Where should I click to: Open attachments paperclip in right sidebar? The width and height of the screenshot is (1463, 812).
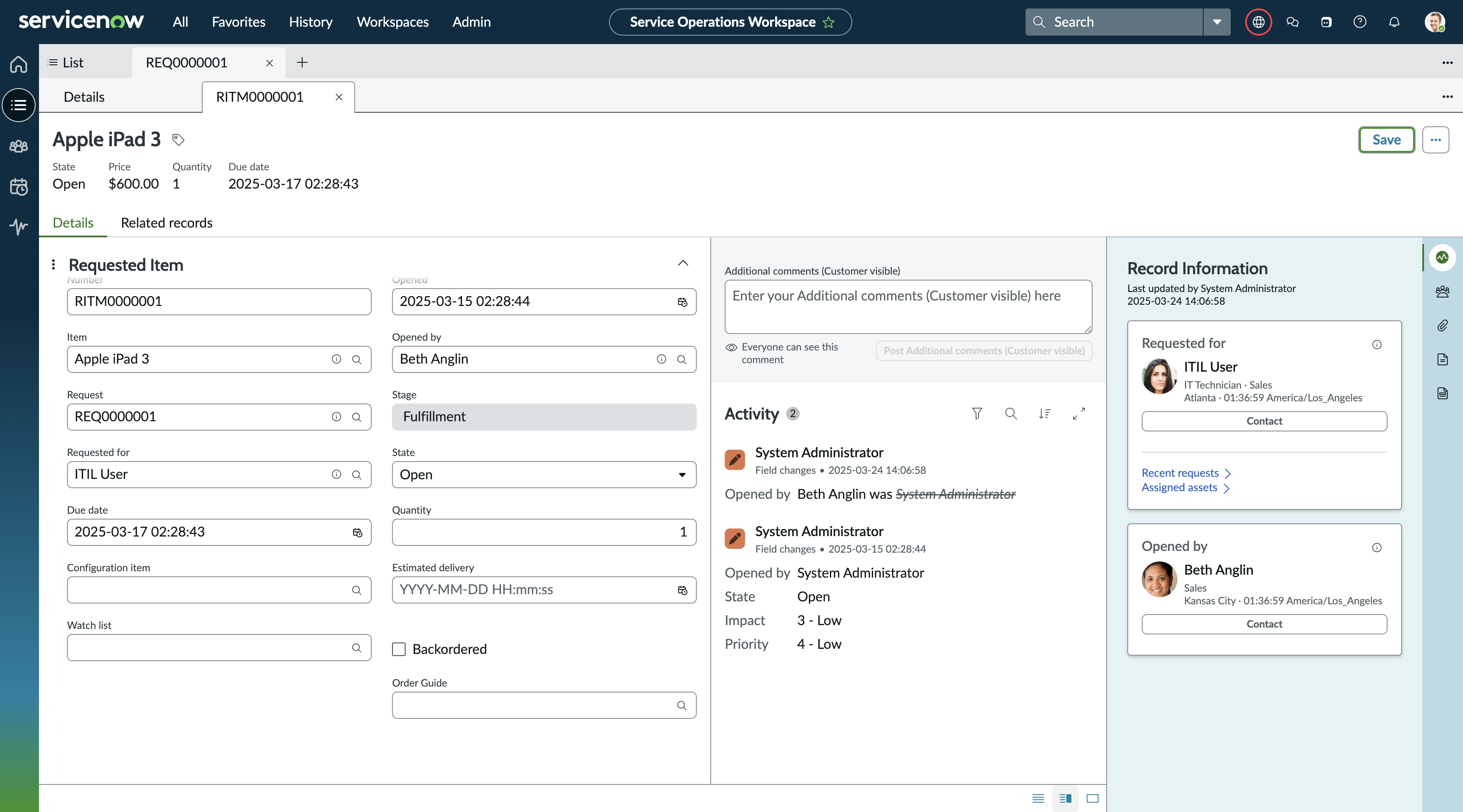(x=1443, y=325)
